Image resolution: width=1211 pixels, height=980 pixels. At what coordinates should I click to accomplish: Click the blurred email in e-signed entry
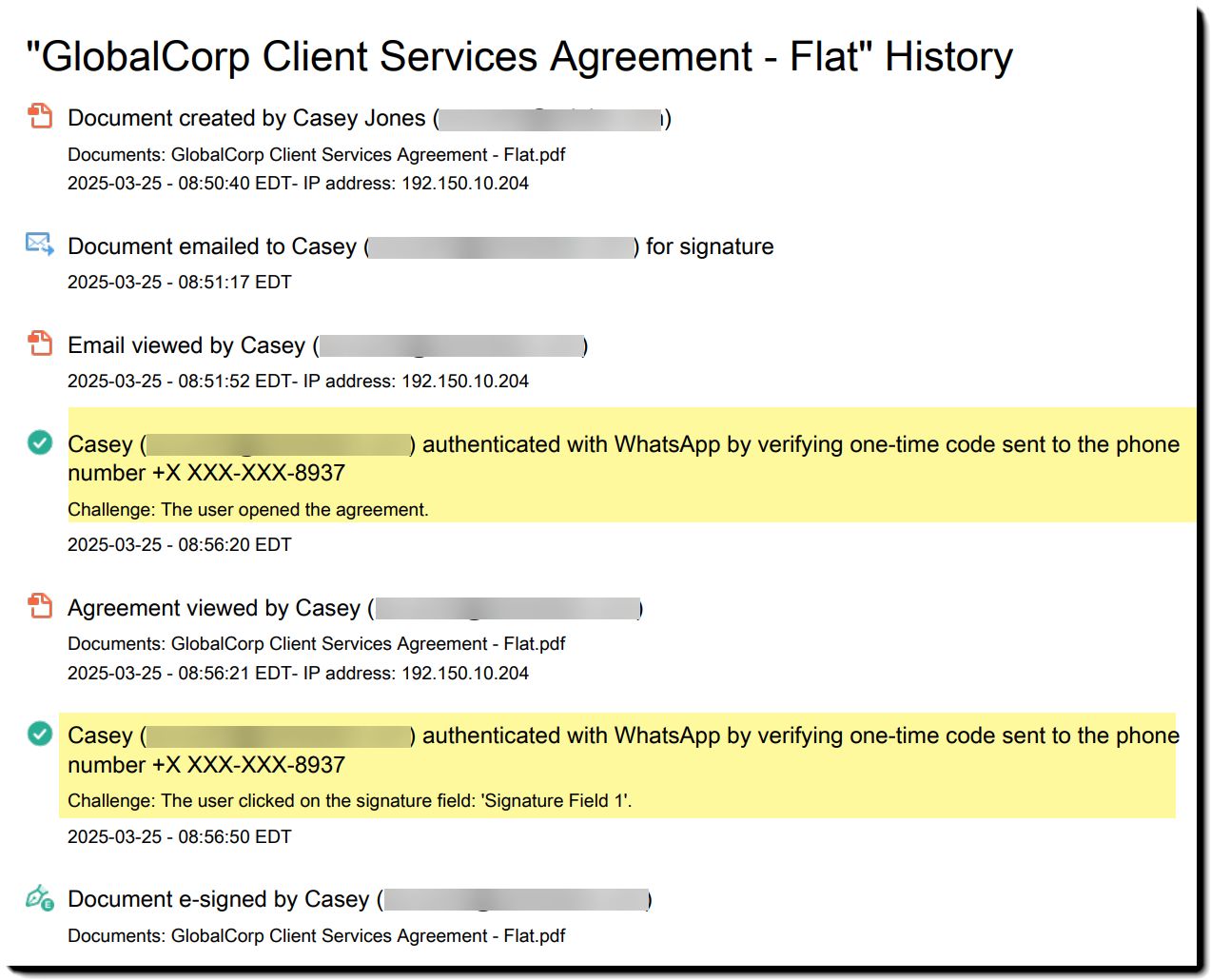[x=516, y=900]
